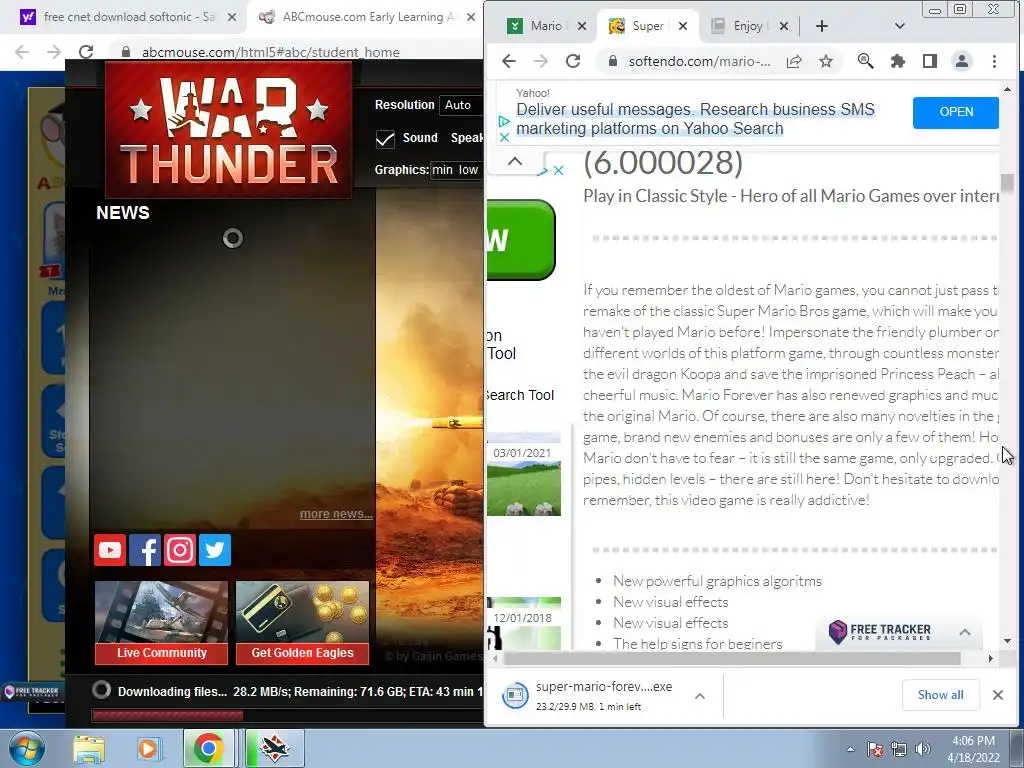Open the volume speaker icon in system tray
The width and height of the screenshot is (1024, 768).
point(922,749)
